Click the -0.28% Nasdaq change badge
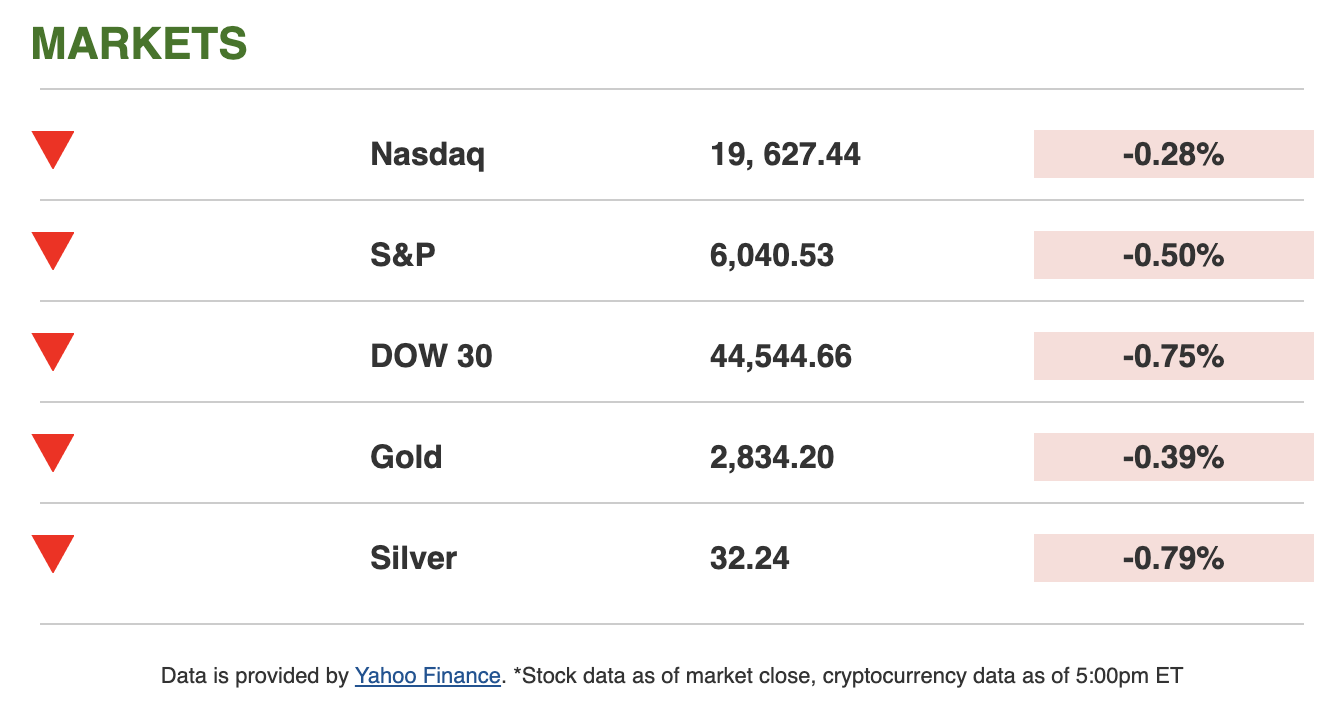 pos(1173,154)
